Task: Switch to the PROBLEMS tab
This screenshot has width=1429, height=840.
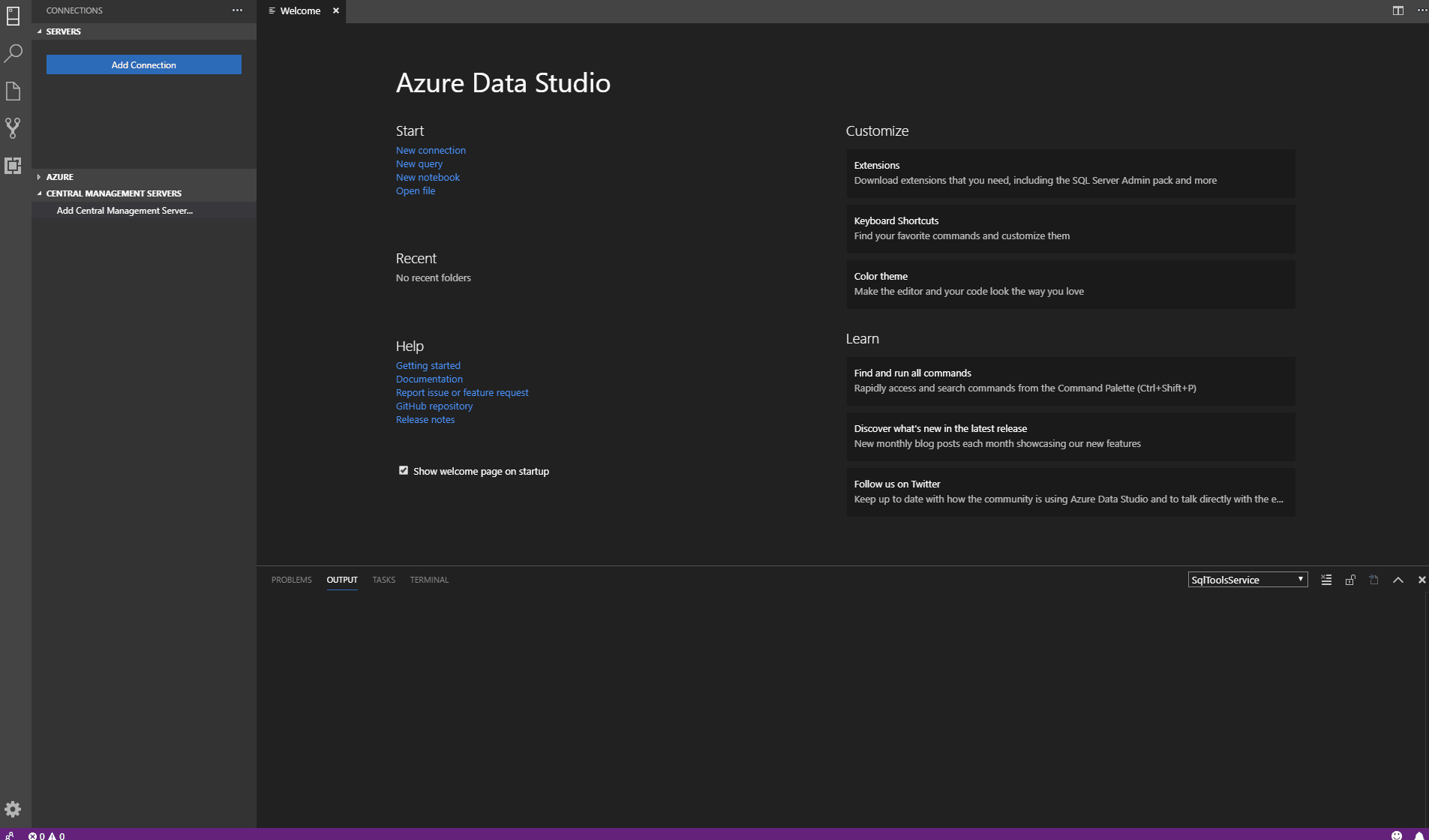Action: (291, 579)
